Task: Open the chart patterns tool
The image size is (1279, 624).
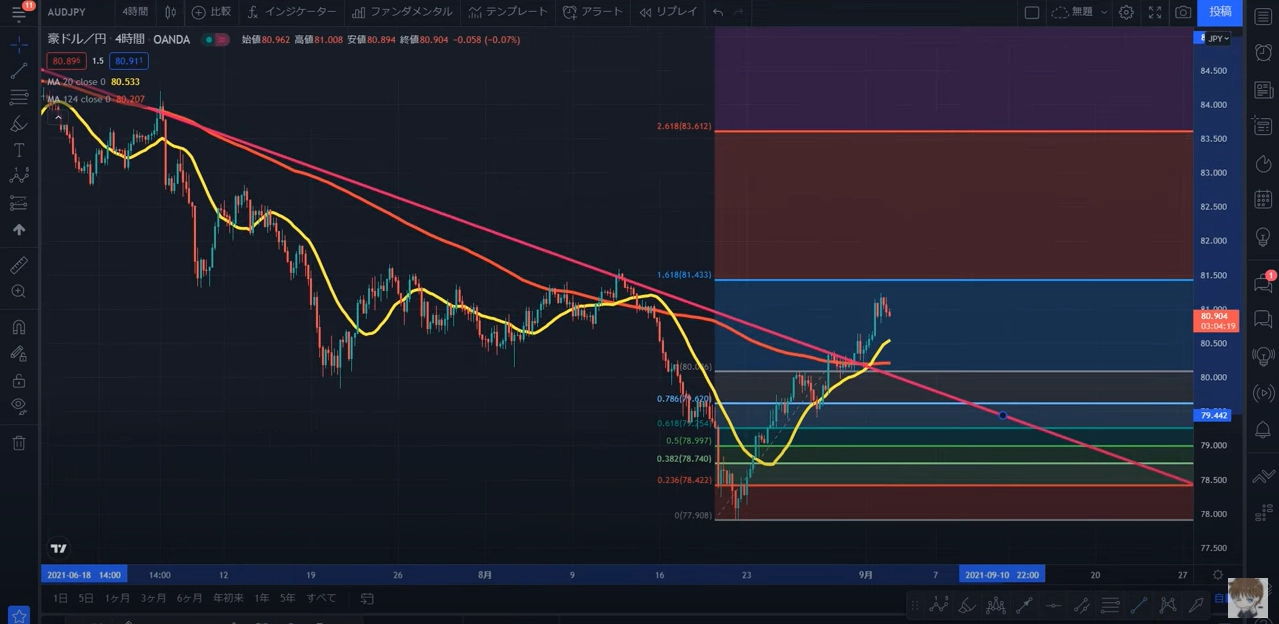Action: (x=19, y=176)
